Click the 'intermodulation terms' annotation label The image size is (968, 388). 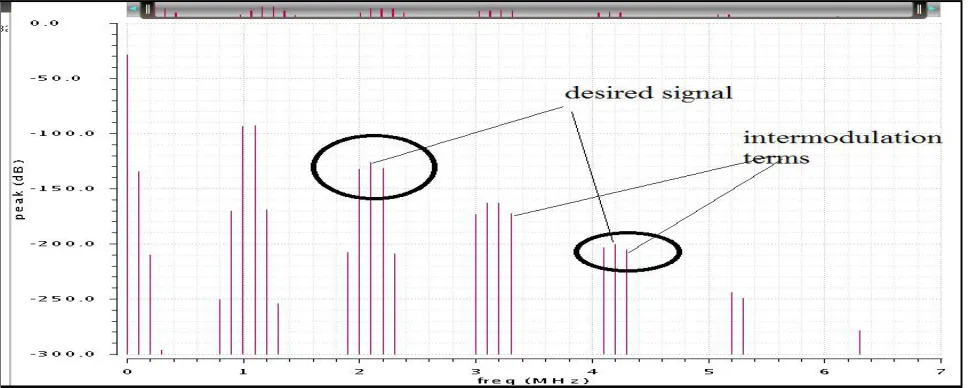click(x=842, y=147)
